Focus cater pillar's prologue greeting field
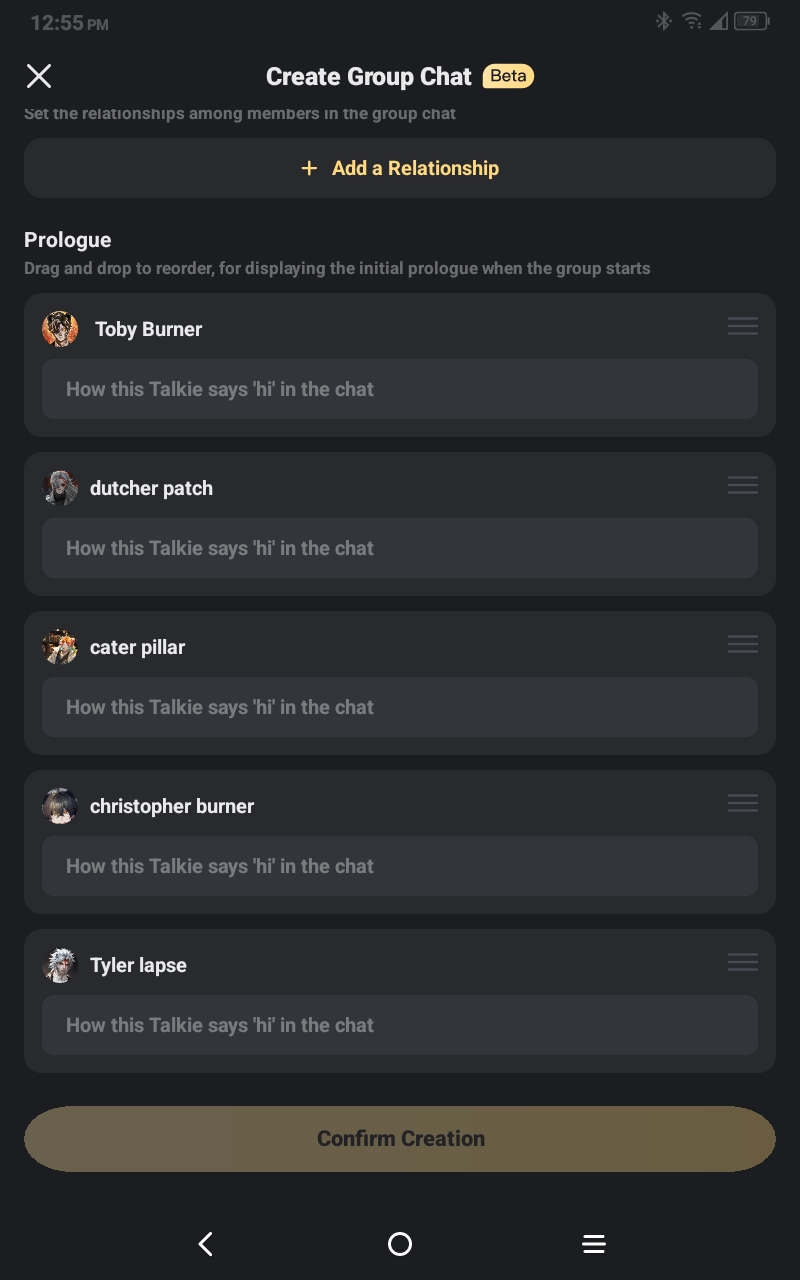The height and width of the screenshot is (1280, 800). click(400, 707)
